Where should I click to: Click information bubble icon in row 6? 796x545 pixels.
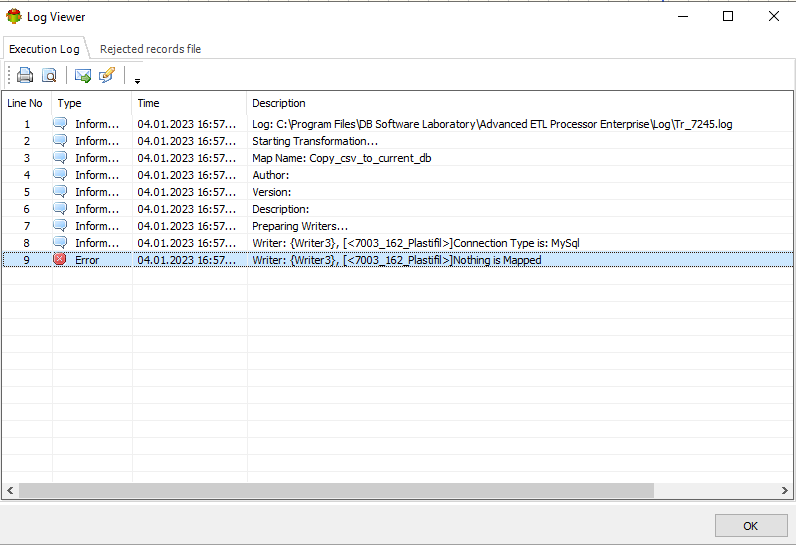click(60, 209)
